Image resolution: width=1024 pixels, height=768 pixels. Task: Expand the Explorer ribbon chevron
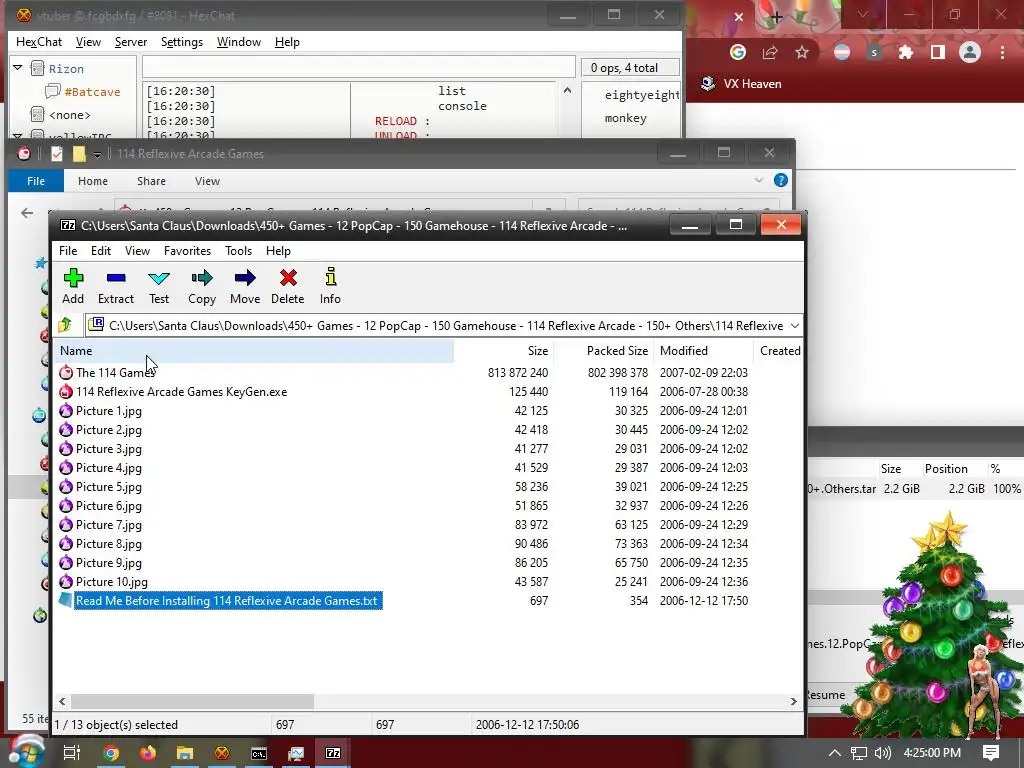point(758,180)
